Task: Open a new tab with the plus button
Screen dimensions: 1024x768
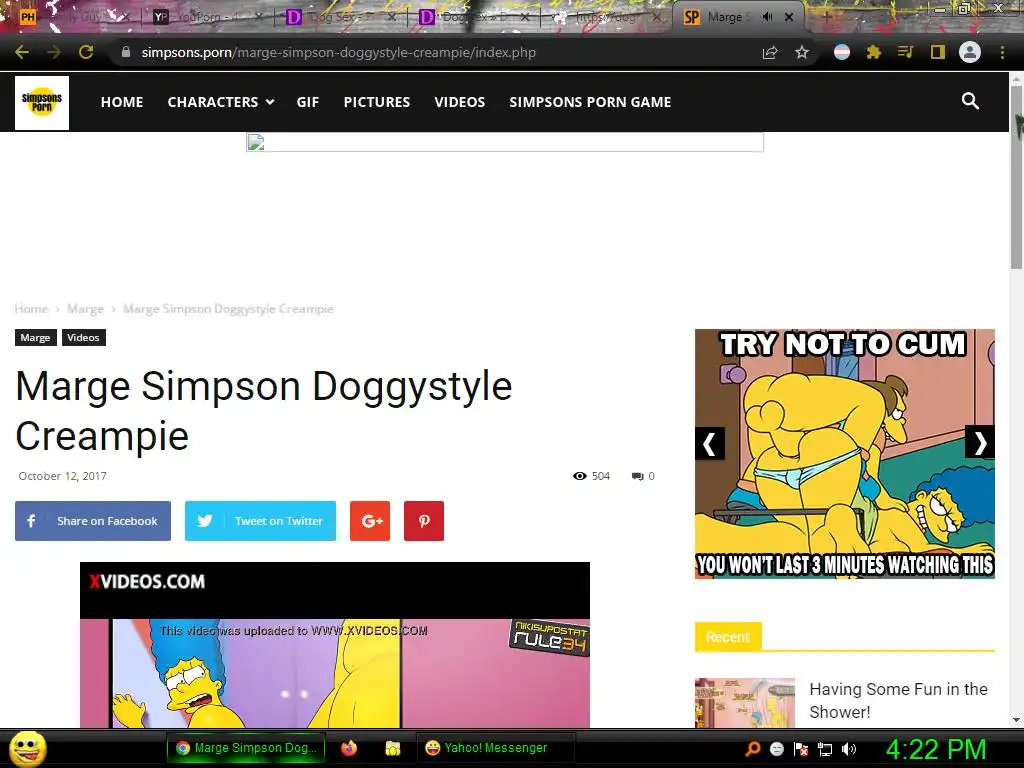Action: coord(826,17)
